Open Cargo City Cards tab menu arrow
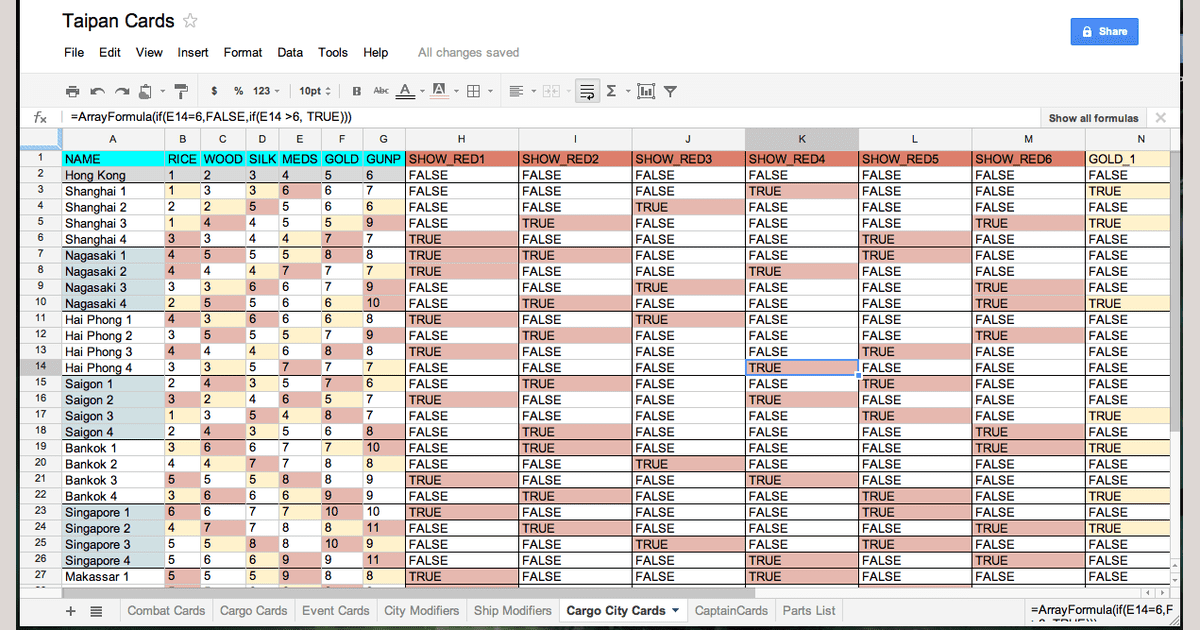 point(675,610)
